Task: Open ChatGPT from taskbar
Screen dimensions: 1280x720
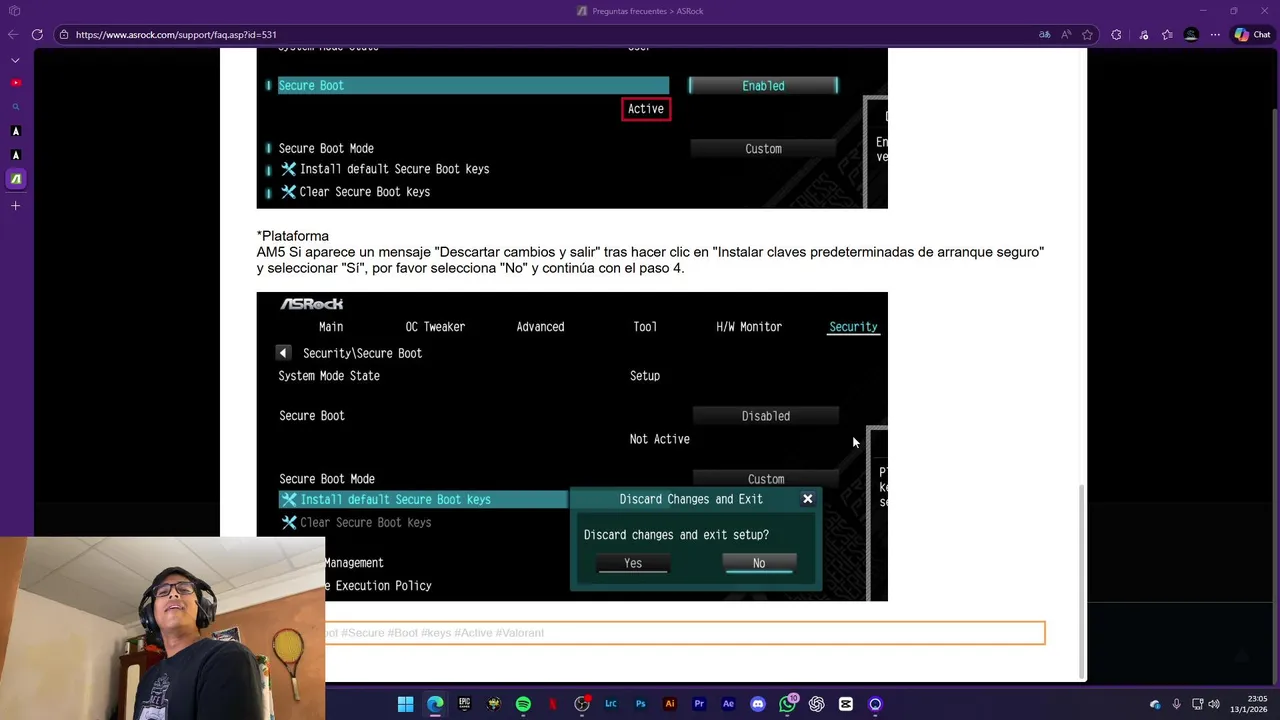Action: [817, 704]
